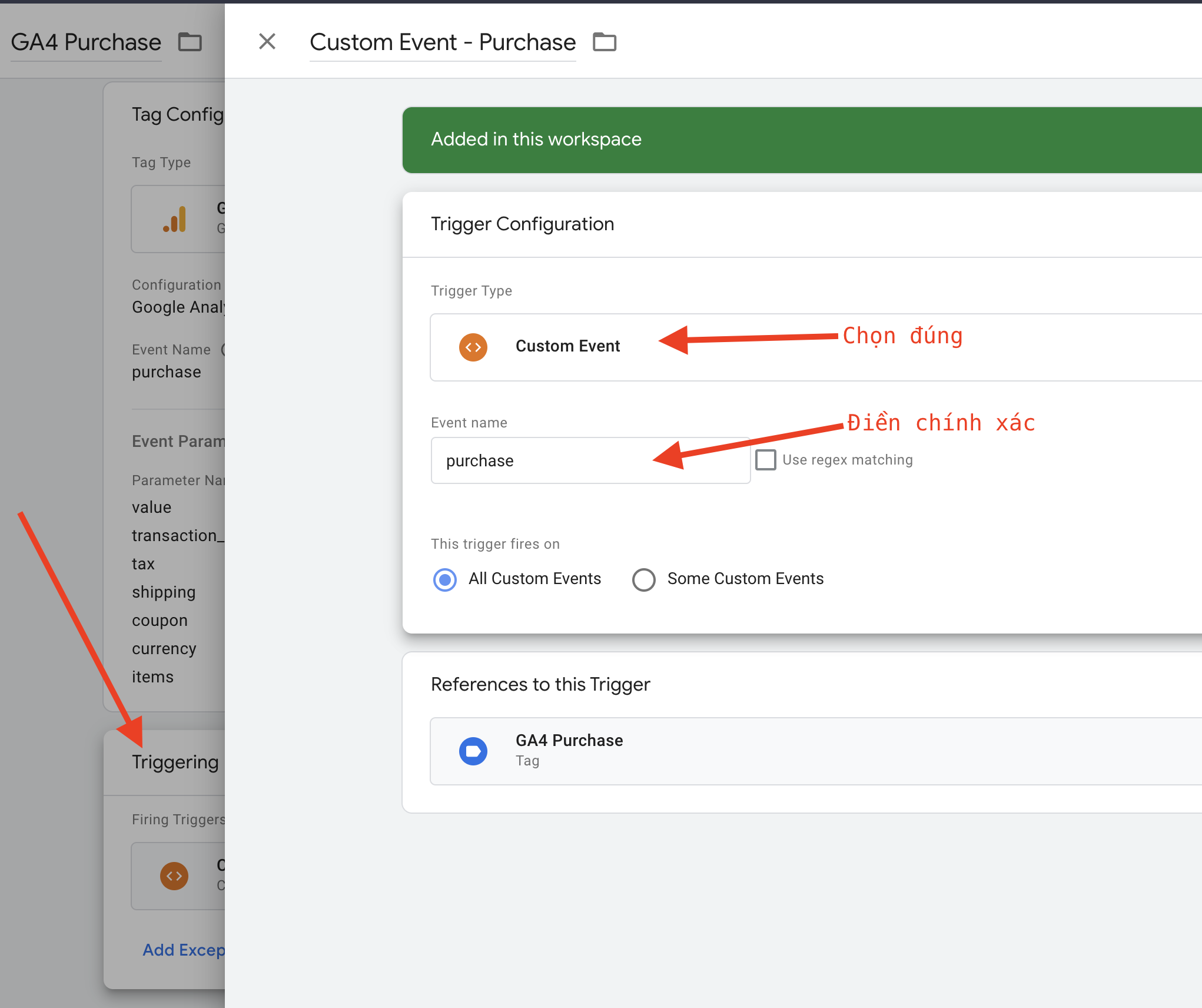This screenshot has width=1202, height=1008.
Task: Click the Trigger Configuration header
Action: pos(522,224)
